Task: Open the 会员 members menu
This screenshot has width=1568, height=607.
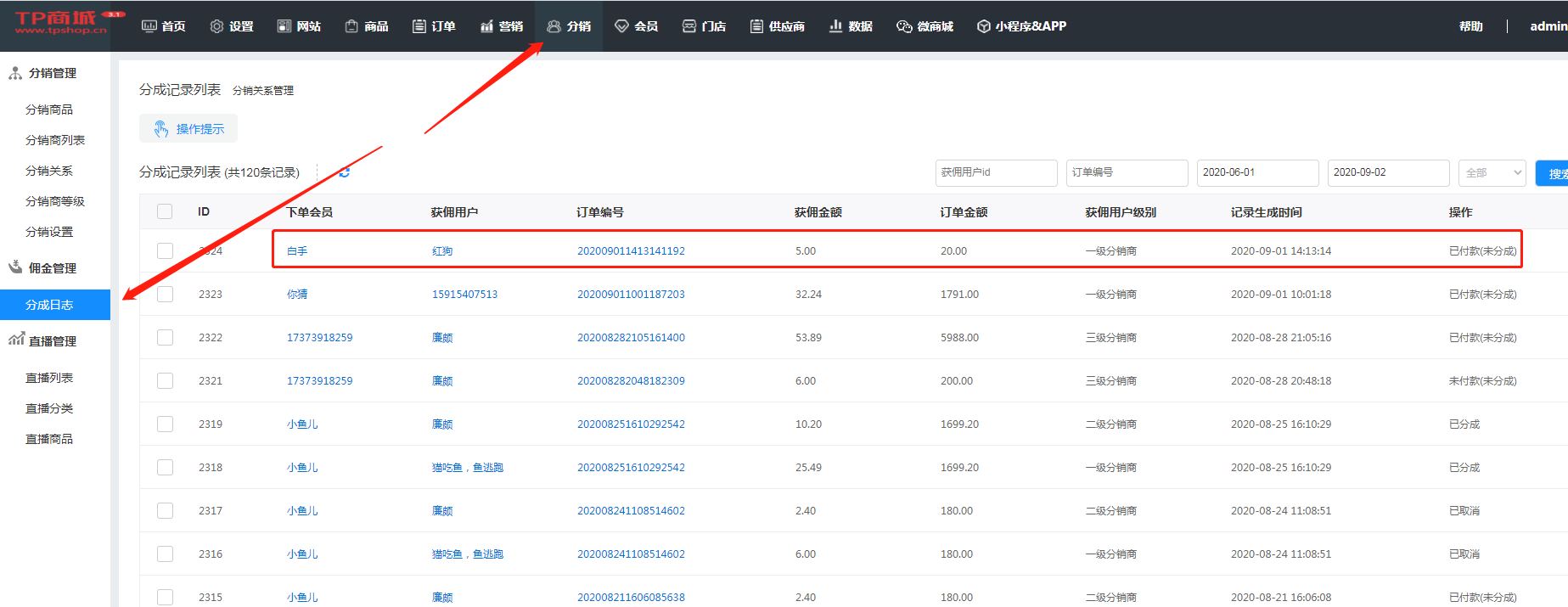Action: click(x=636, y=26)
